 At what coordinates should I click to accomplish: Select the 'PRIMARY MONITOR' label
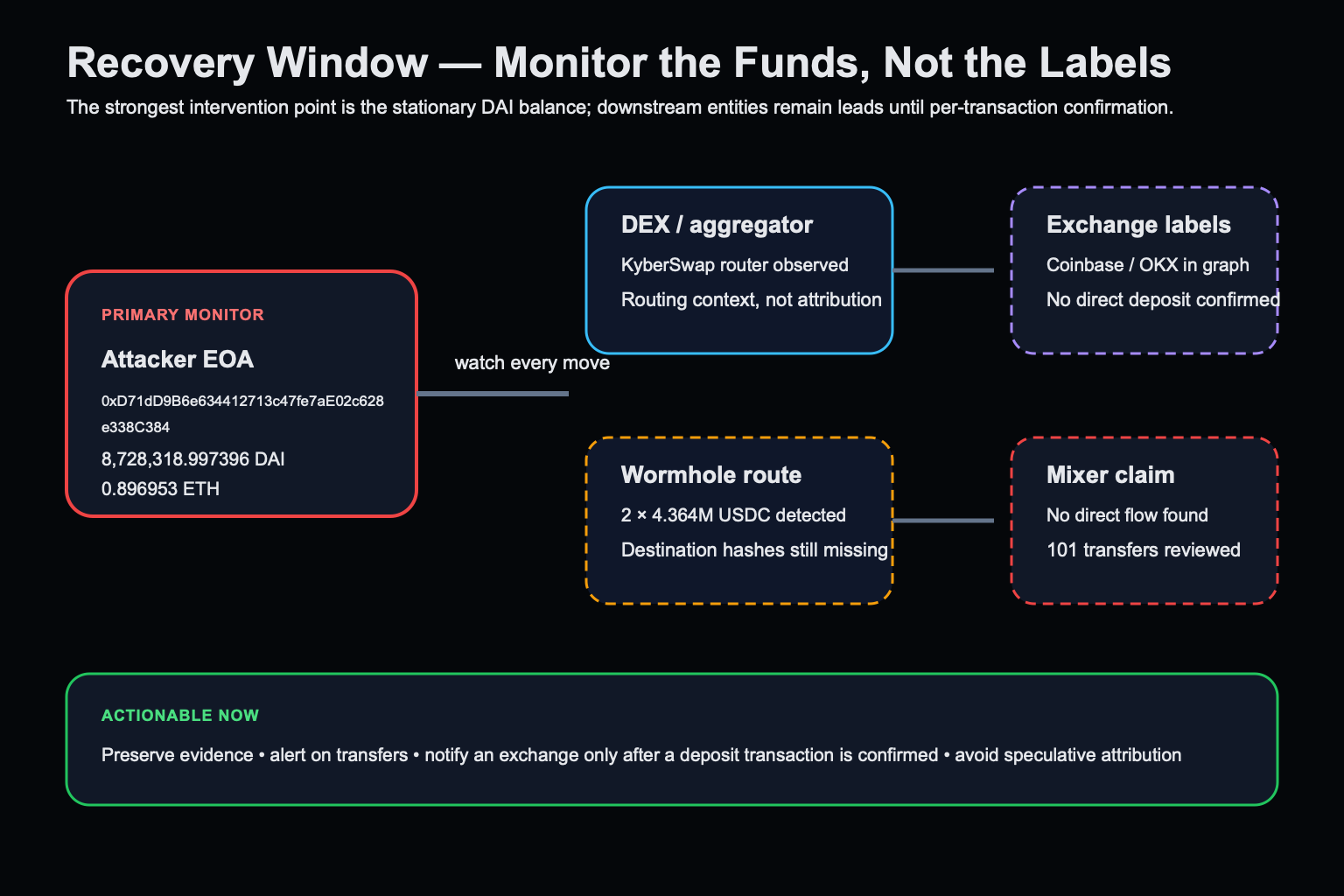(x=183, y=315)
